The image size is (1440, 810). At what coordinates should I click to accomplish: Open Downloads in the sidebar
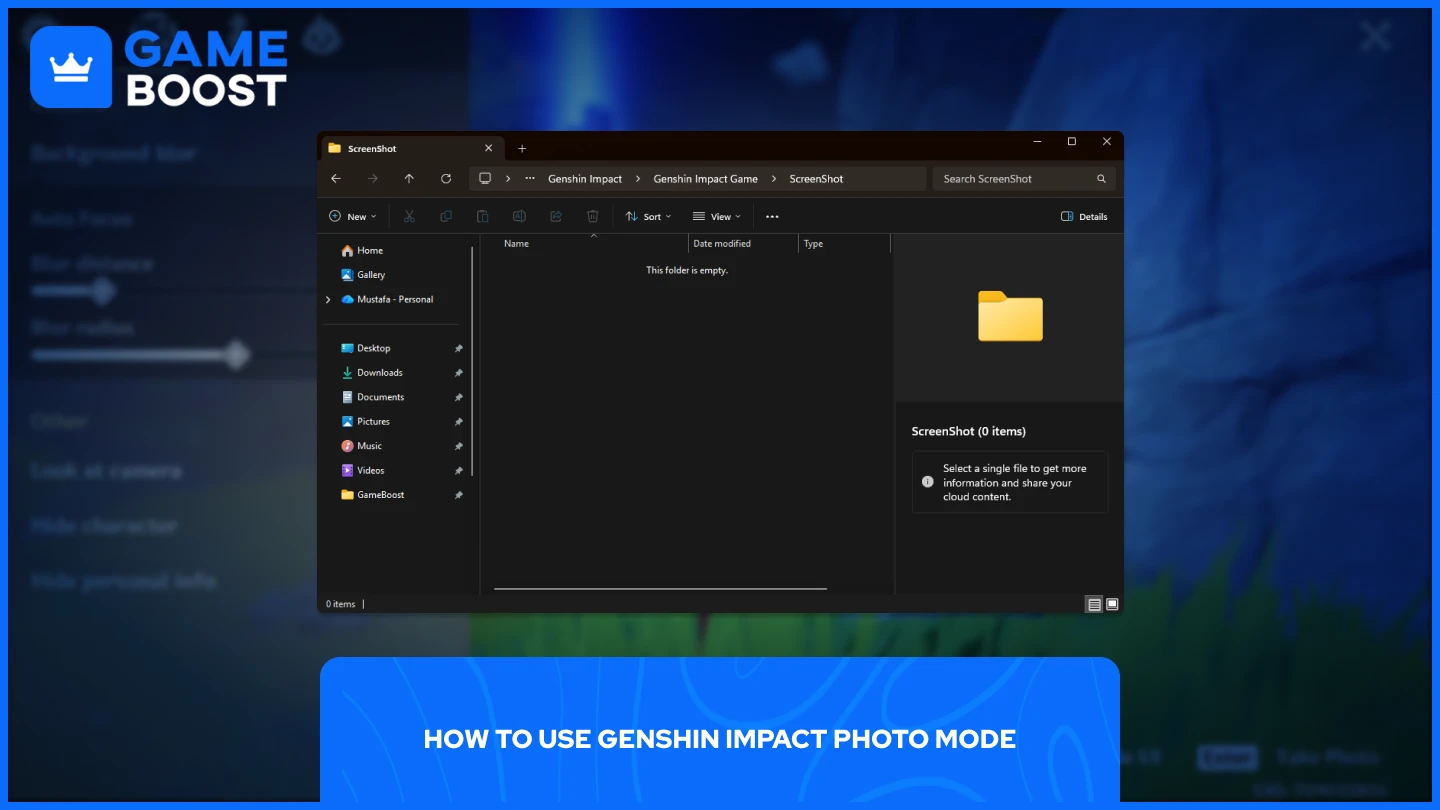click(x=379, y=372)
